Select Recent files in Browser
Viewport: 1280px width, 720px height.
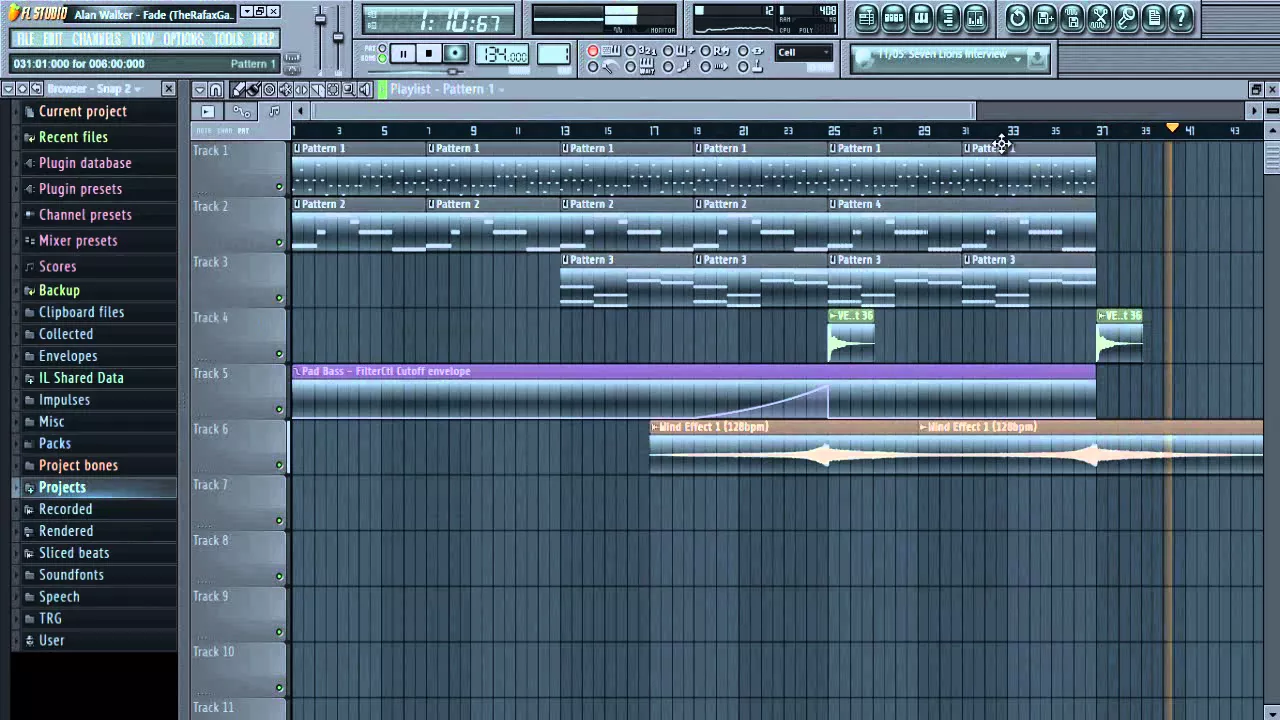click(73, 137)
